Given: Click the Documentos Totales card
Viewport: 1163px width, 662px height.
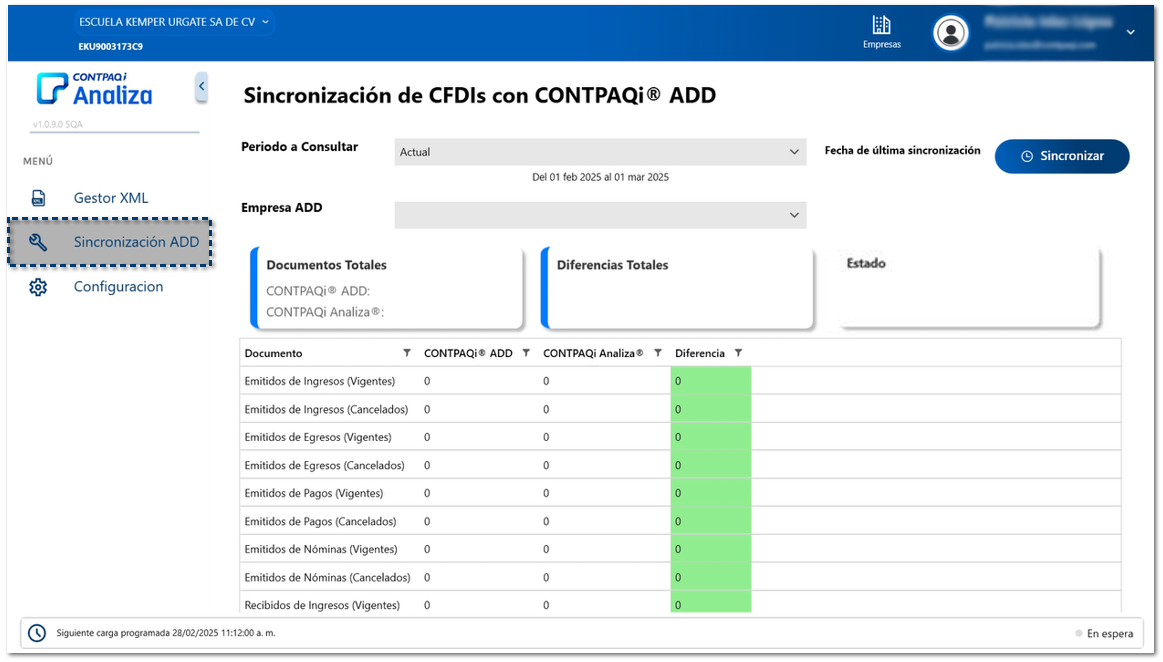Looking at the screenshot, I should pyautogui.click(x=386, y=288).
